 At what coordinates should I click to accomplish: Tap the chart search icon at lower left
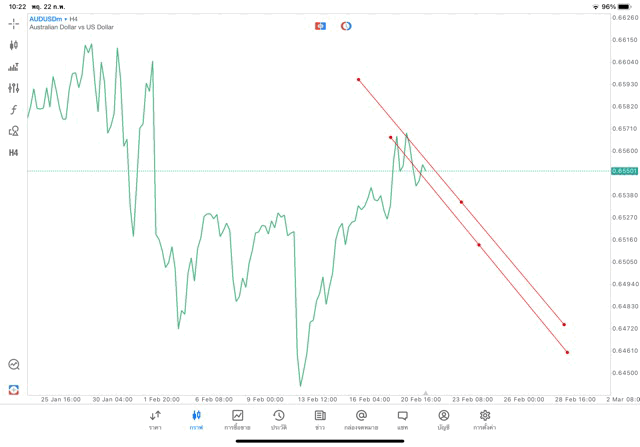pos(14,365)
